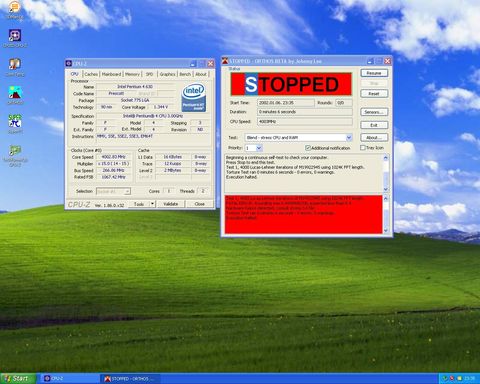Click the Tools button in CPU-Z

[139, 204]
